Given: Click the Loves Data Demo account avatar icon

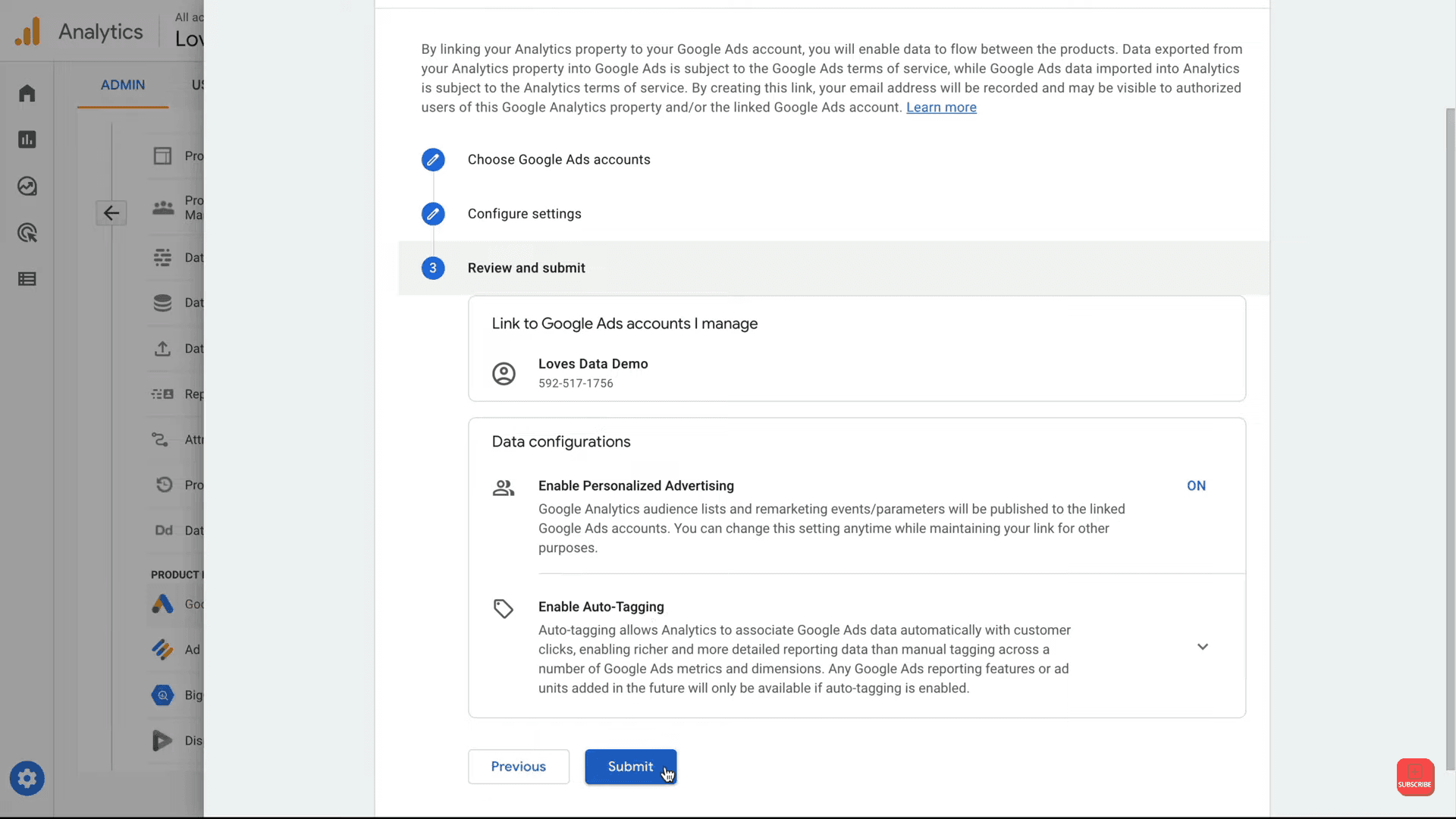Looking at the screenshot, I should pyautogui.click(x=504, y=374).
